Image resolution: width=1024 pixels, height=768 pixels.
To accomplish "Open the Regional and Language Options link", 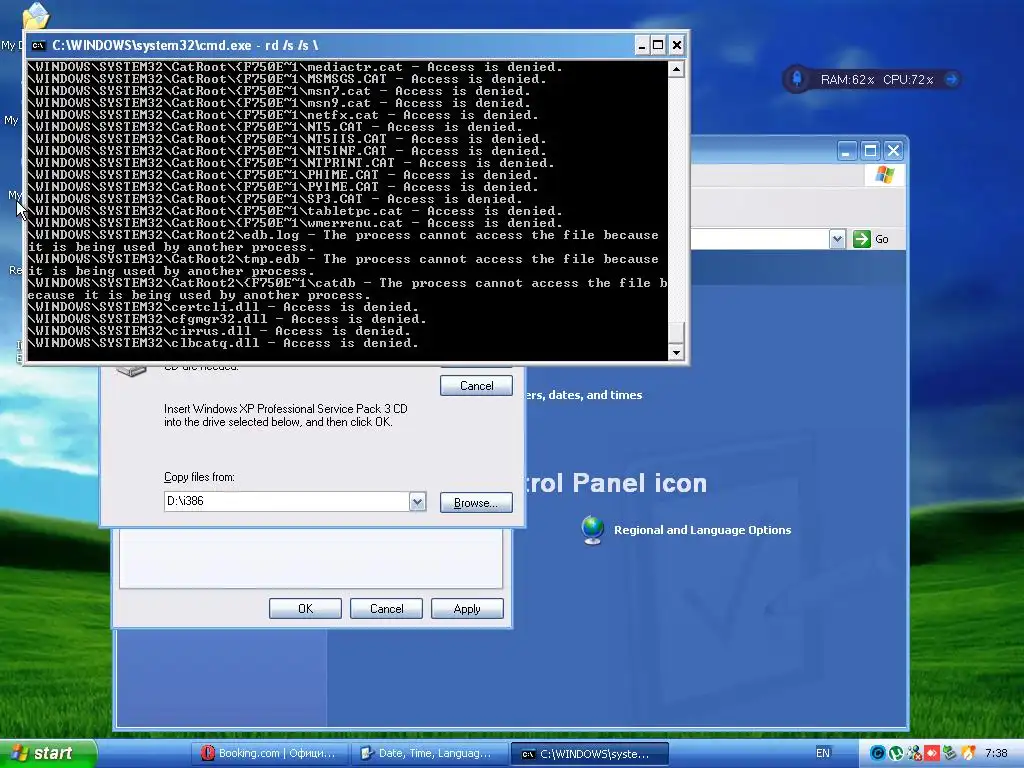I will click(x=702, y=530).
